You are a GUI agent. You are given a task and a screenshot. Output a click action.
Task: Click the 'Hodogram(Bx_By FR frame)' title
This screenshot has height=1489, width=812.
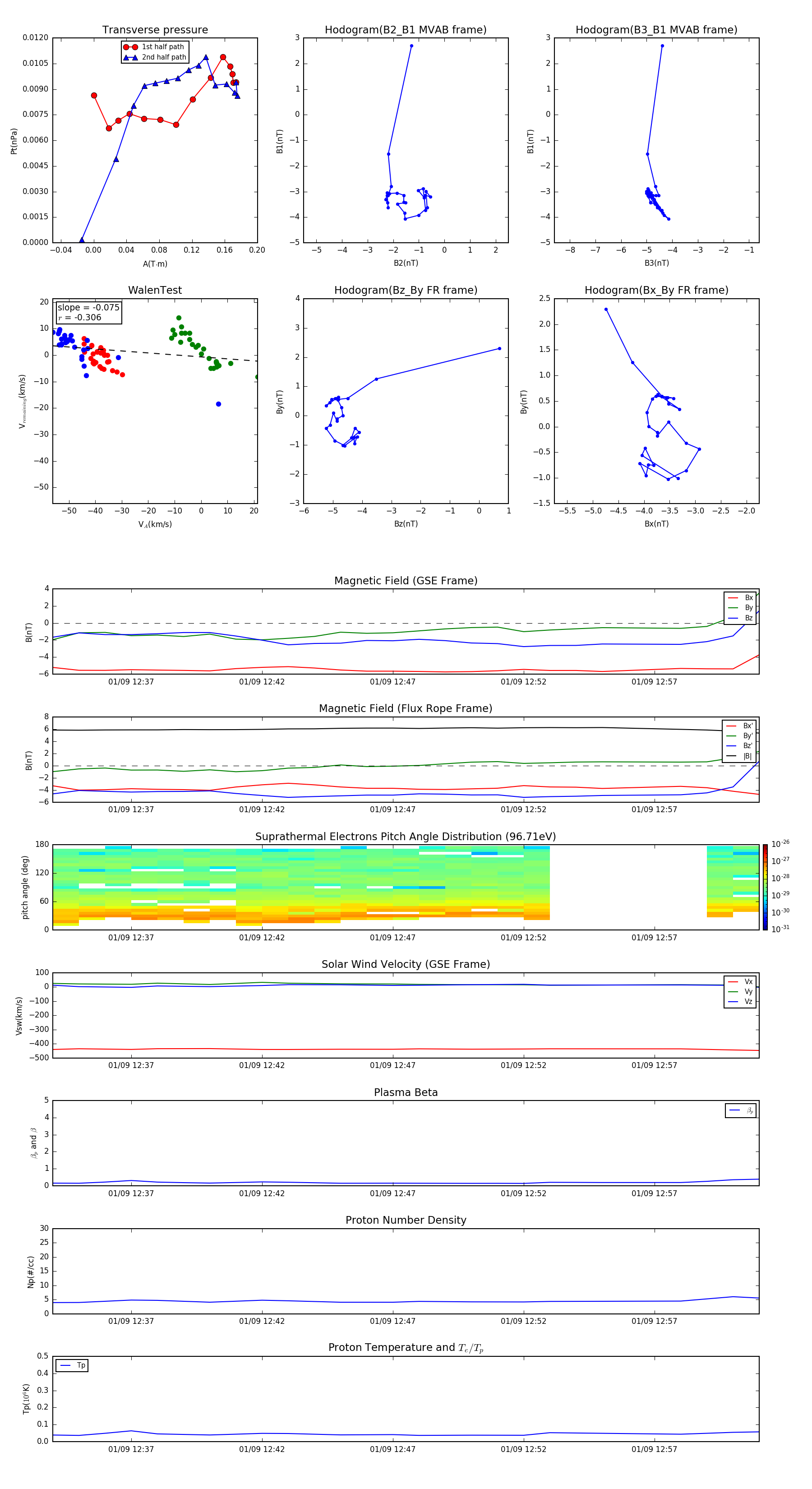tap(656, 290)
